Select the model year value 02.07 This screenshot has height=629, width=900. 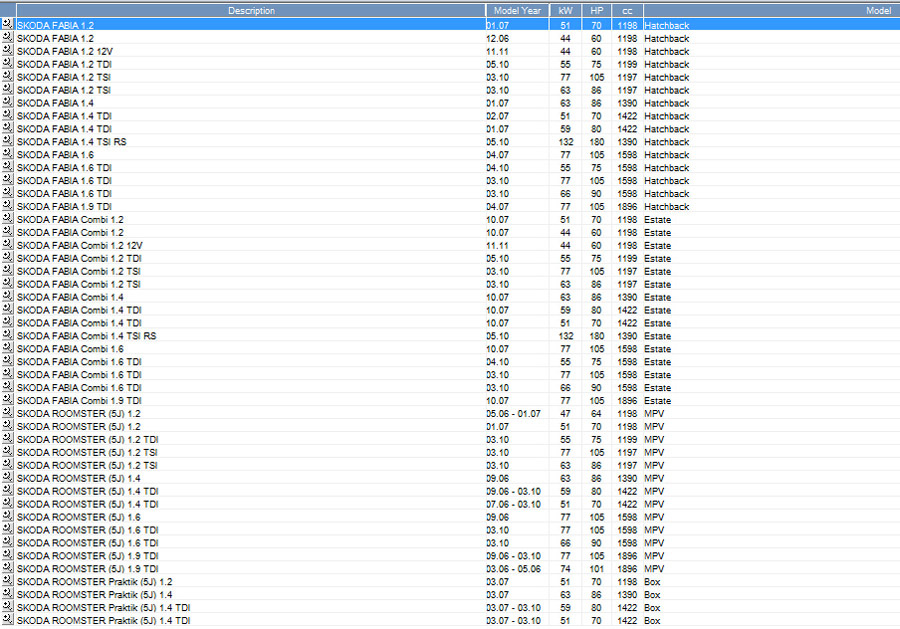coord(498,116)
